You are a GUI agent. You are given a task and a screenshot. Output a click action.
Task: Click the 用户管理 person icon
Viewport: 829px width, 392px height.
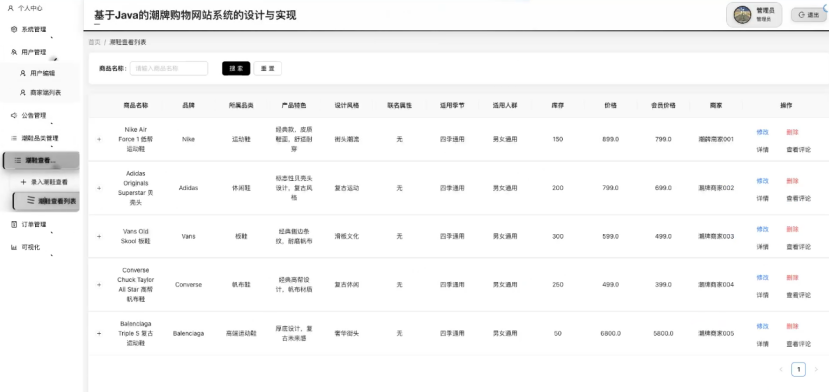click(14, 52)
